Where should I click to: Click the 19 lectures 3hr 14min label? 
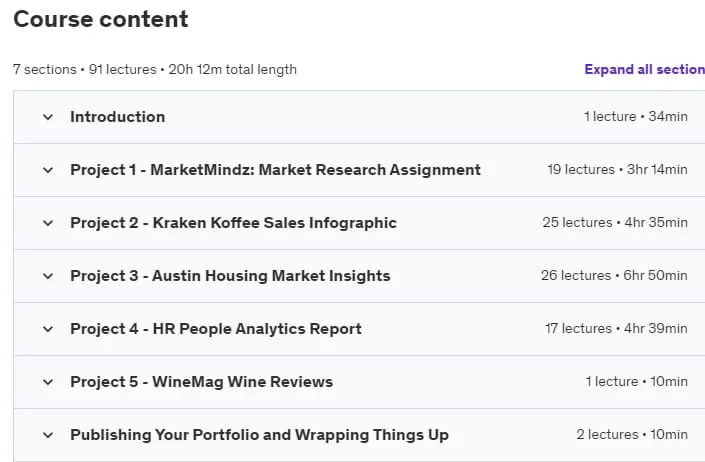[617, 169]
